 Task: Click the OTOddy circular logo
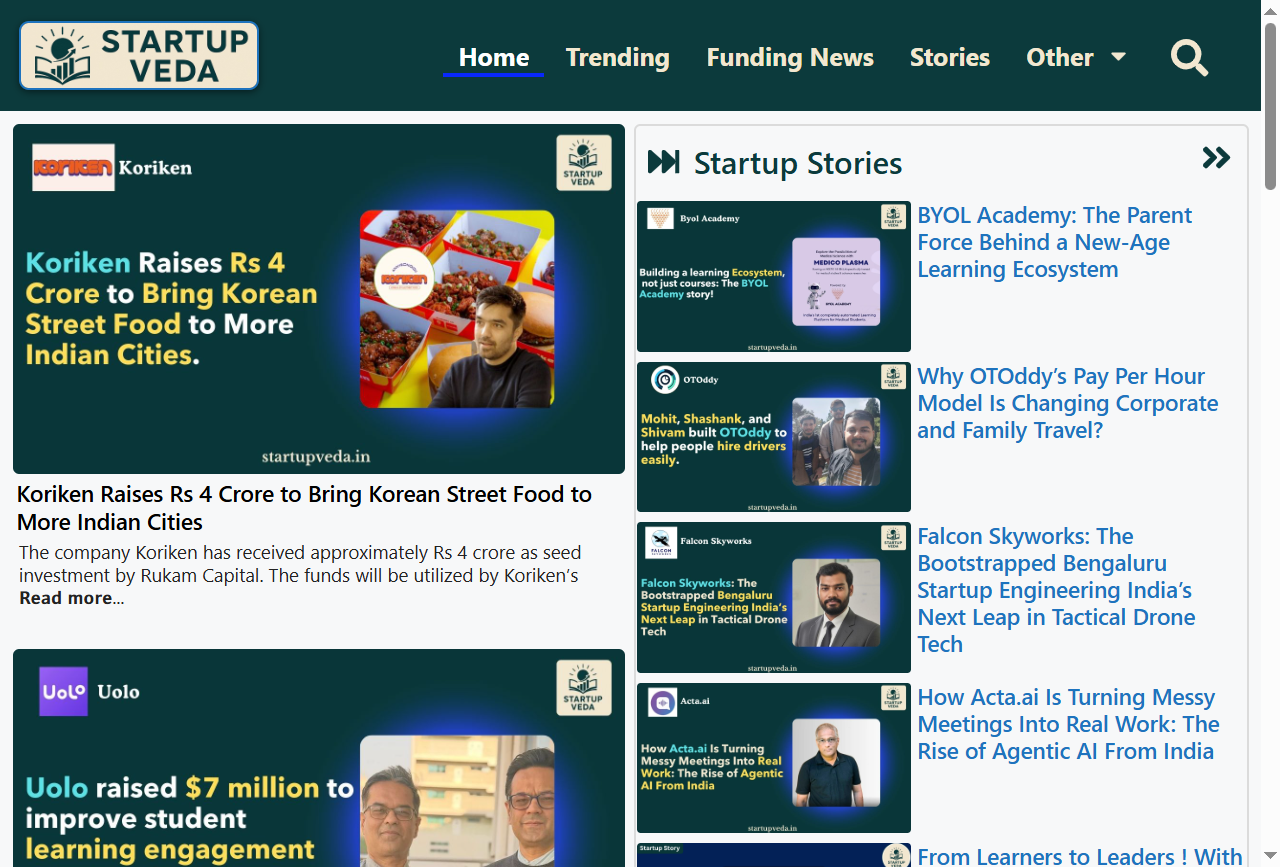click(x=664, y=380)
